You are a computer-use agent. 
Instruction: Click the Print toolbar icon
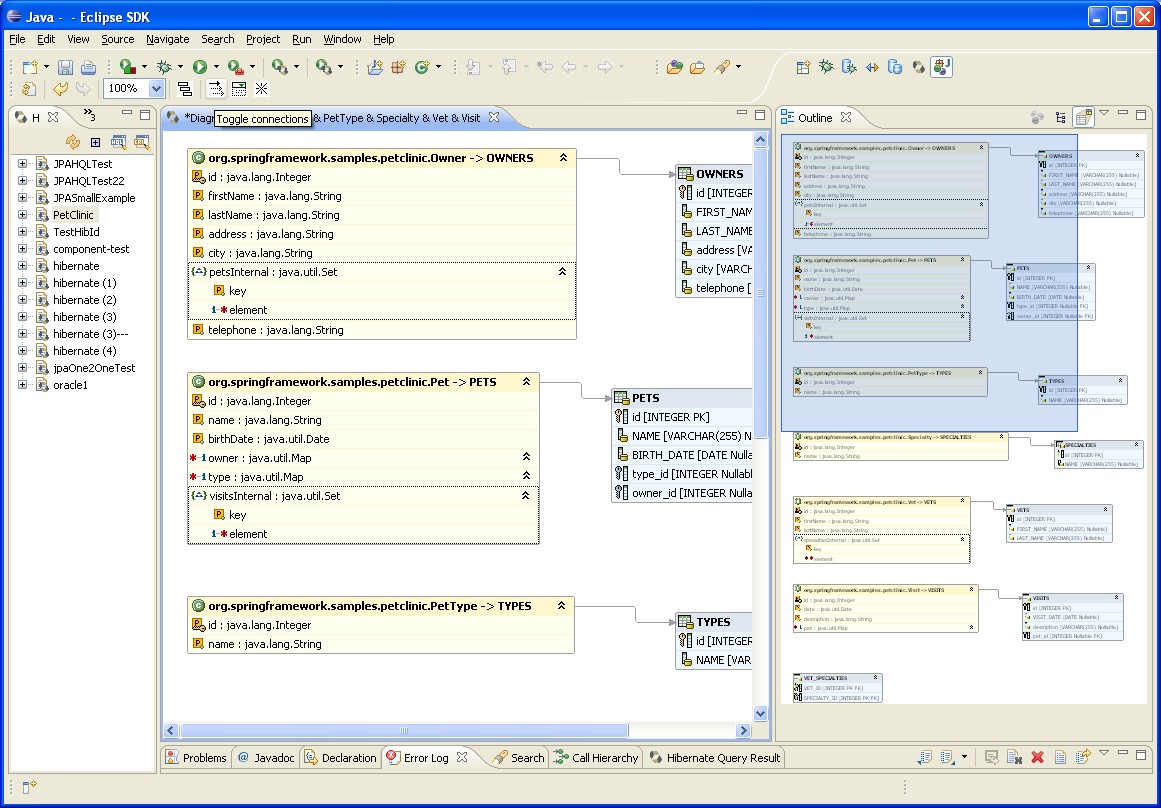click(x=88, y=67)
